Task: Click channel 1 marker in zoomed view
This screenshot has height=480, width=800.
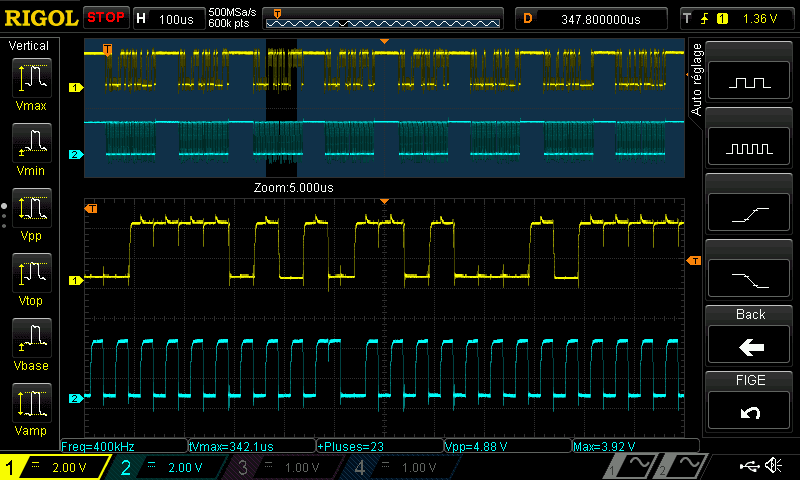Action: click(x=76, y=281)
